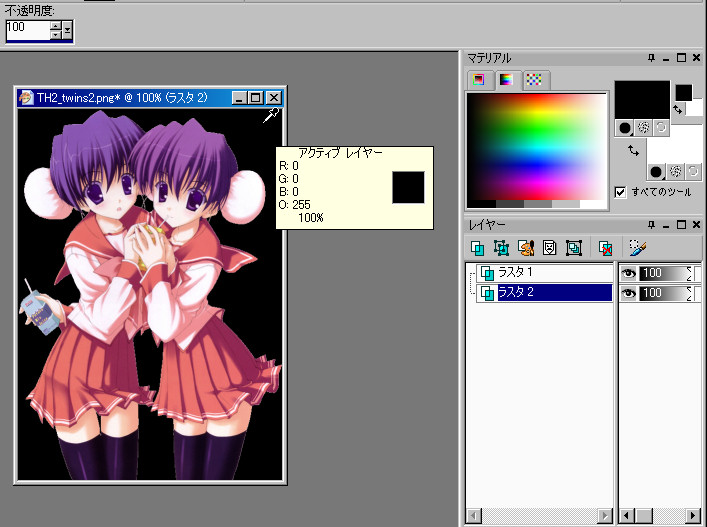Pin the Layers palette
The width and height of the screenshot is (707, 527).
point(651,225)
